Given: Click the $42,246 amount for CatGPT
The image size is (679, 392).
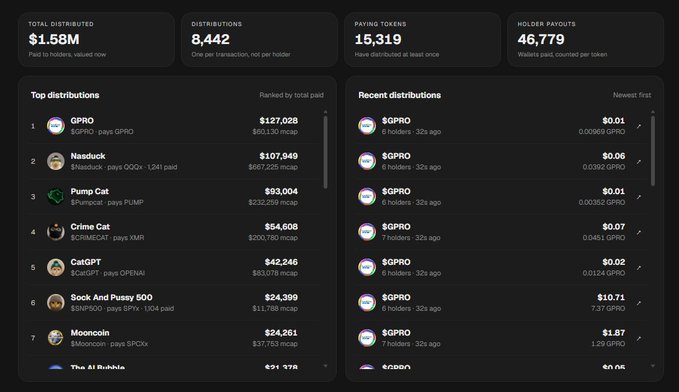Looking at the screenshot, I should 281,262.
